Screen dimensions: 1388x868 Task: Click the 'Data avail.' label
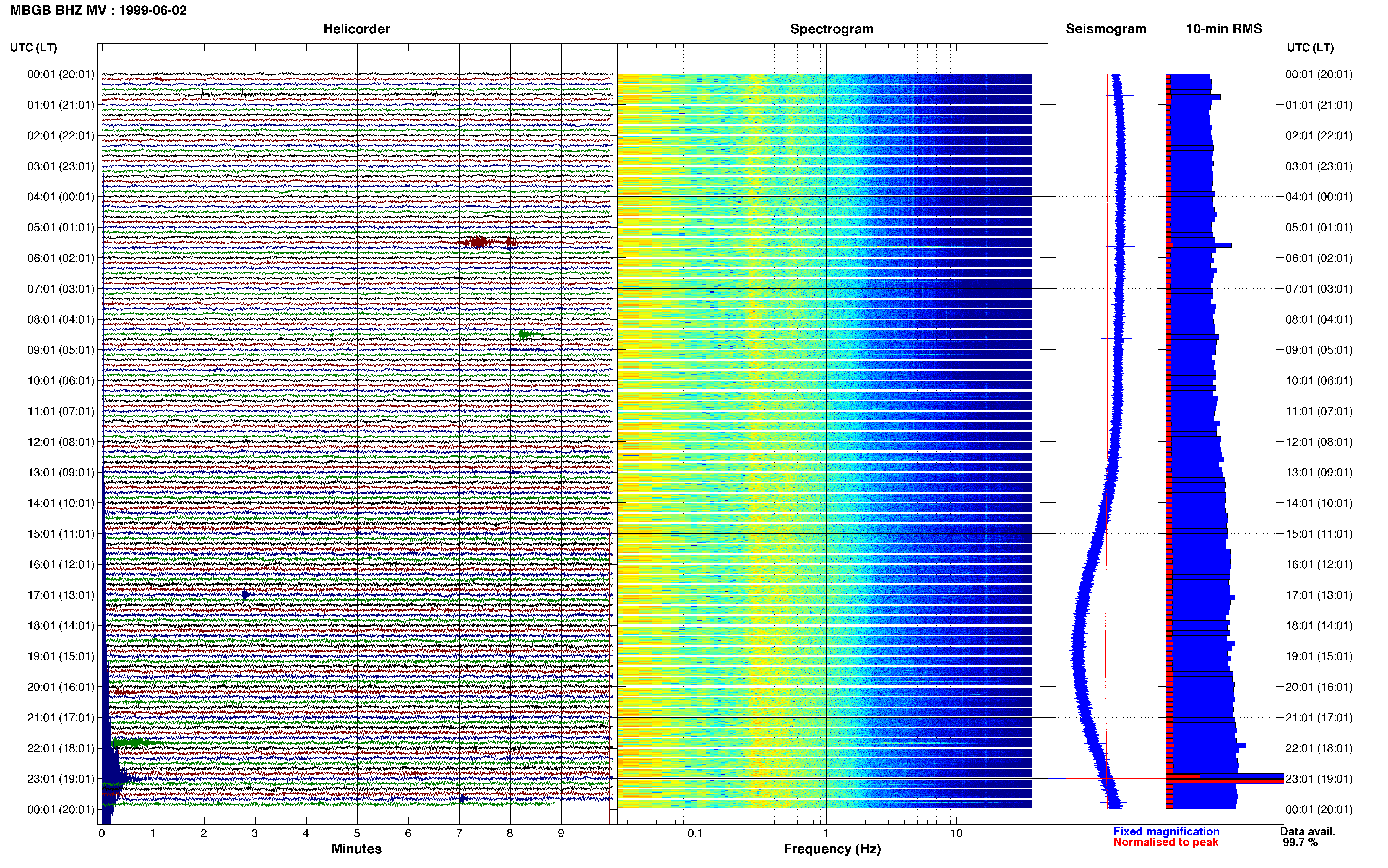(x=1308, y=831)
